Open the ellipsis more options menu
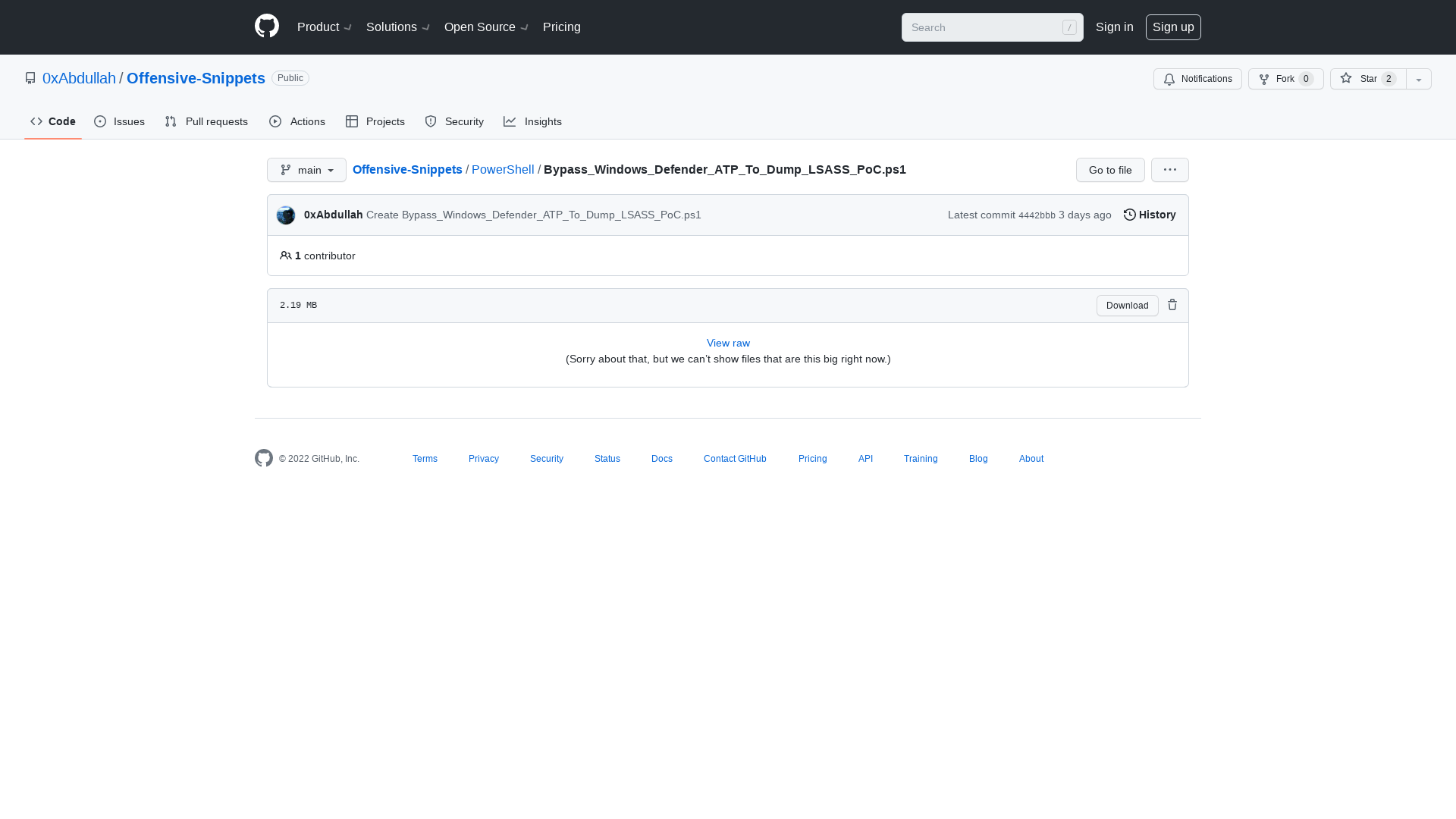This screenshot has height=819, width=1456. pyautogui.click(x=1169, y=170)
